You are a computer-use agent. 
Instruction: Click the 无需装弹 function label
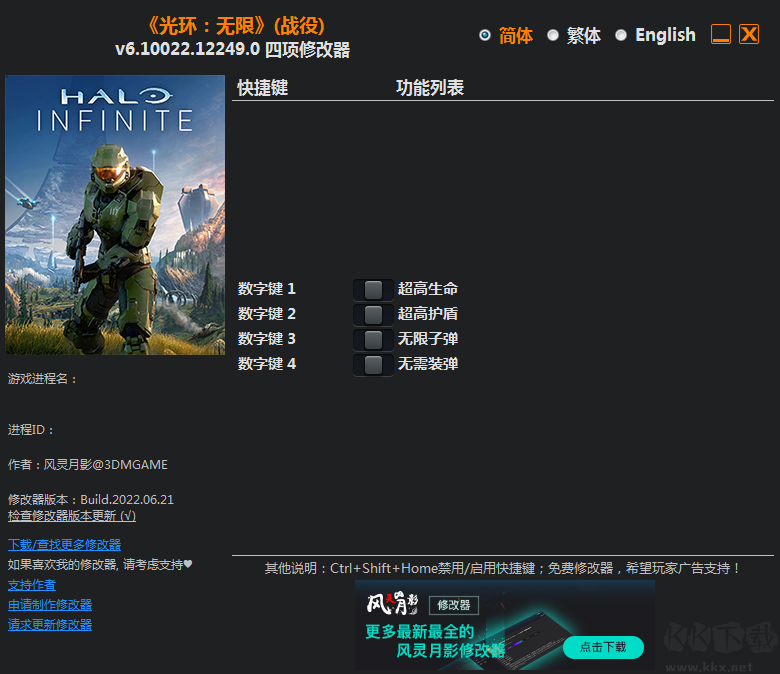point(428,364)
